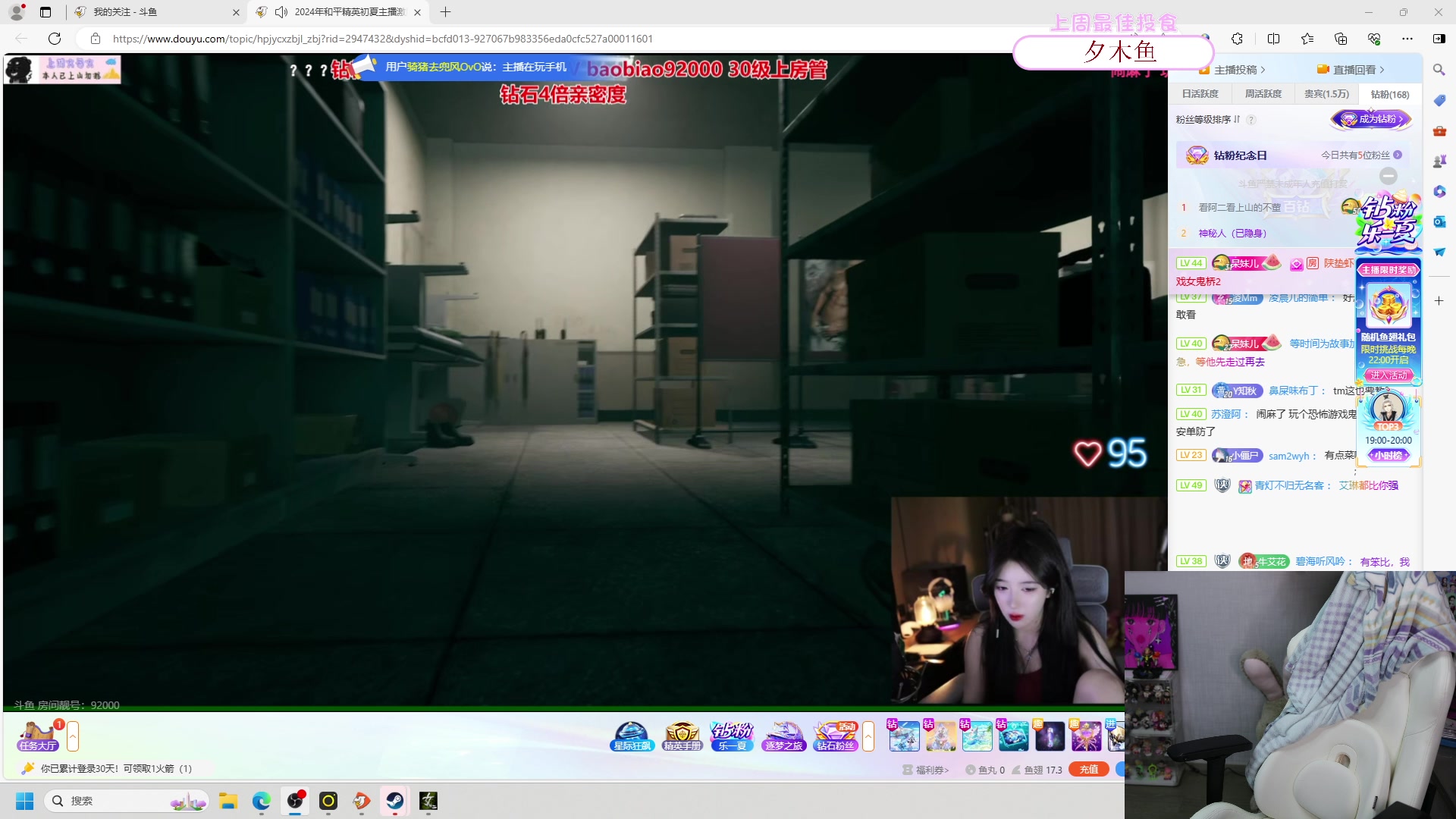The image size is (1456, 819).
Task: Add a sidebar app with plus
Action: [x=1439, y=301]
